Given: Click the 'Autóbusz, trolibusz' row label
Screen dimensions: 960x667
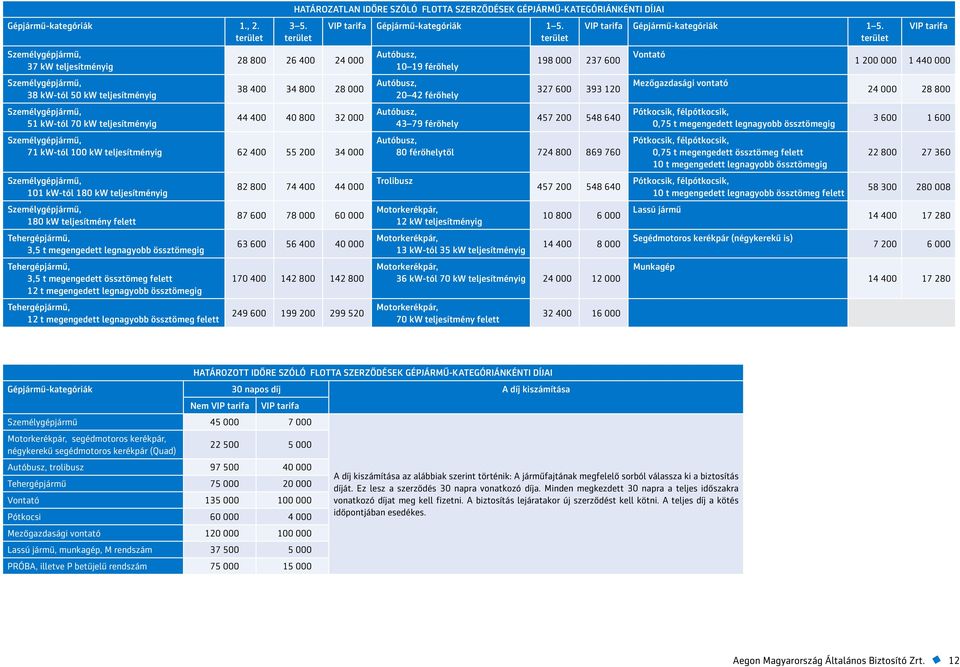Looking at the screenshot, I should point(45,467).
